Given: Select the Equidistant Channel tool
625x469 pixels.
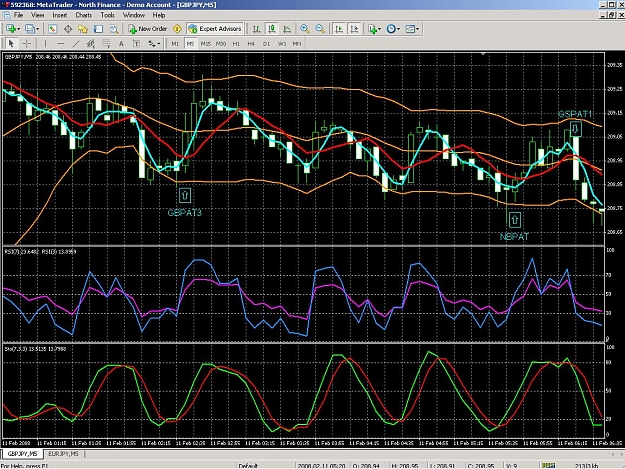Looking at the screenshot, I should (x=91, y=43).
